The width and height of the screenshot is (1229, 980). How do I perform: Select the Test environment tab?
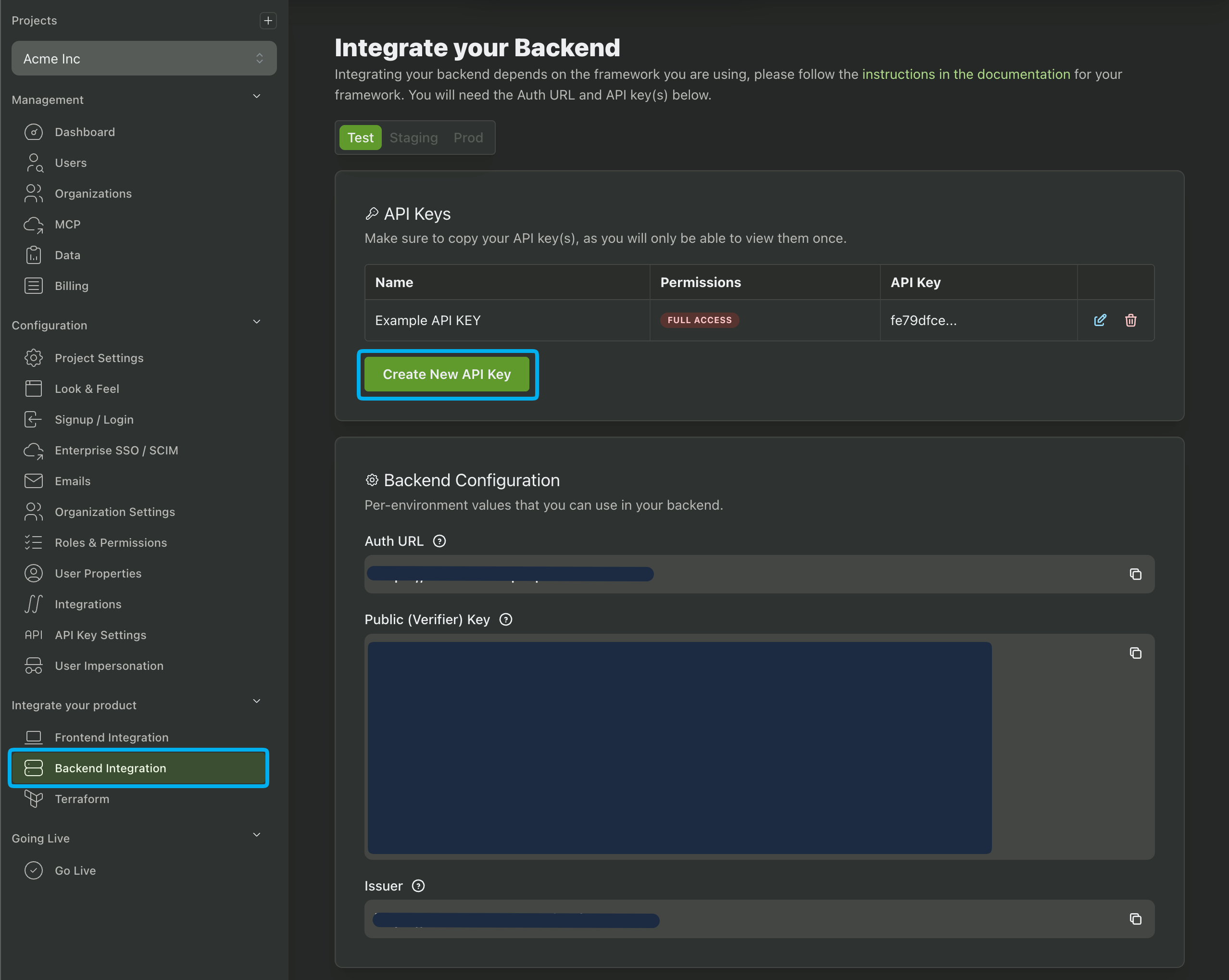coord(360,138)
